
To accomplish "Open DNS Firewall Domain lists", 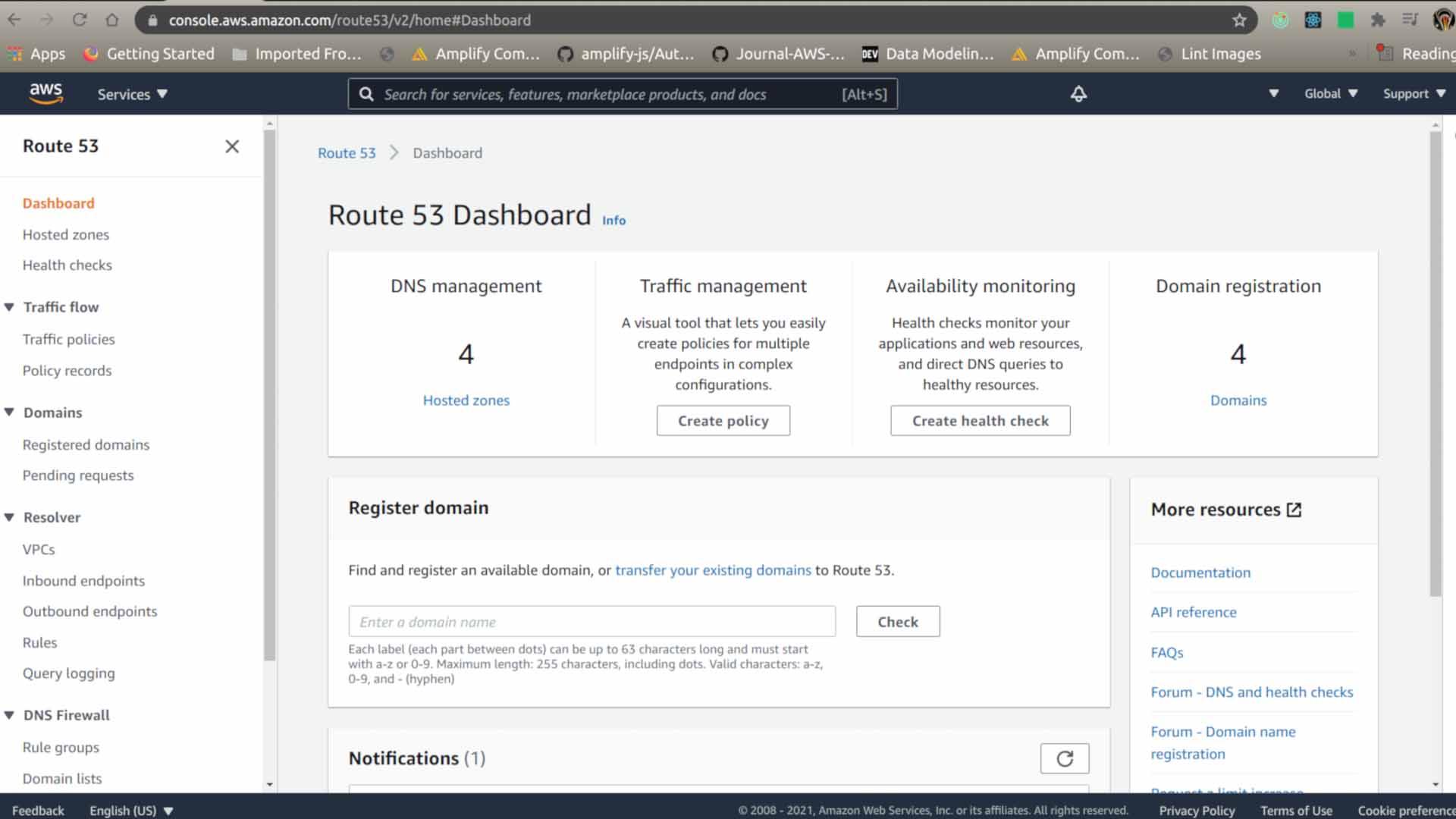I will (61, 779).
